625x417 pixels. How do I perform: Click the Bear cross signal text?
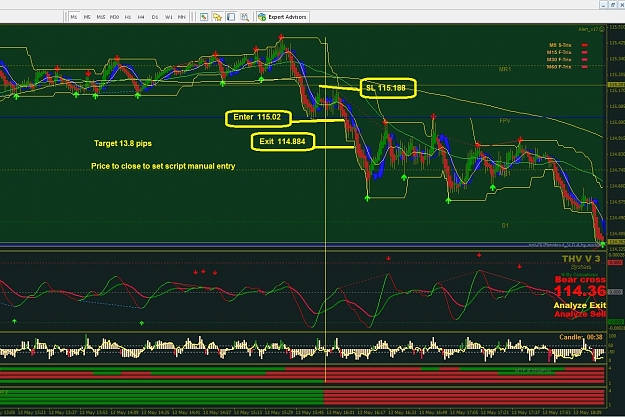pos(580,279)
